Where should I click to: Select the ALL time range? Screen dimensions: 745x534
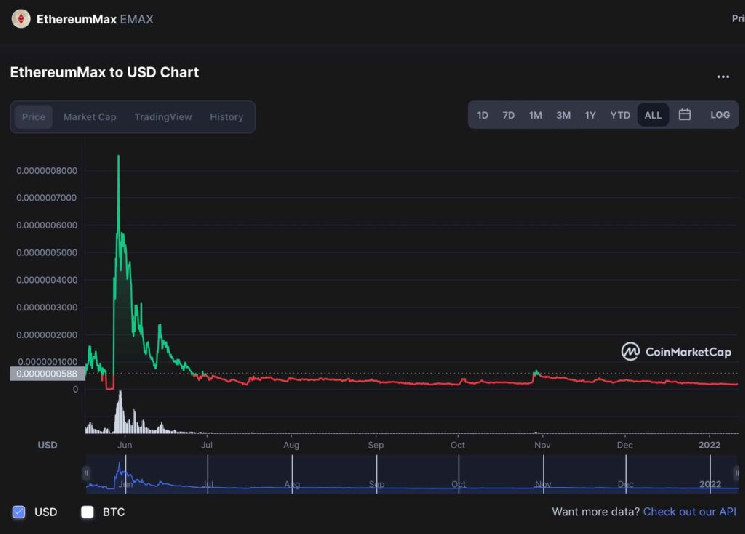pos(653,115)
